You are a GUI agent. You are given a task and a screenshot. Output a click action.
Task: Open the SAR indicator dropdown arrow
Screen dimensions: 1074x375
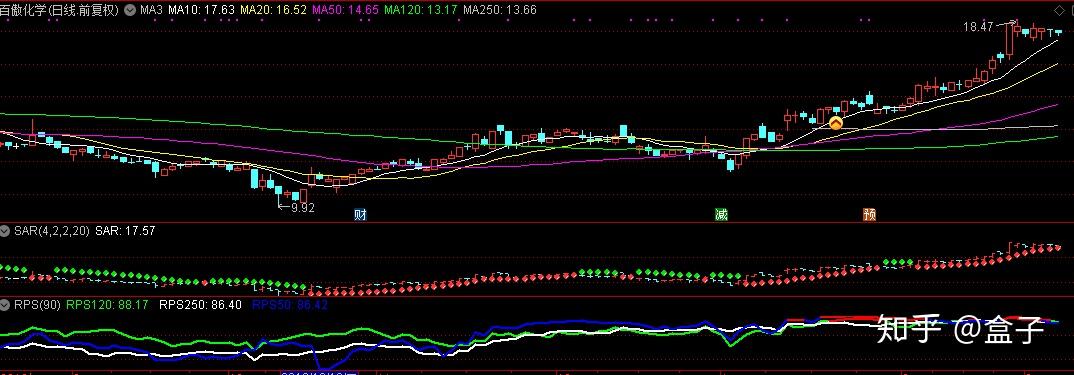coord(5,231)
